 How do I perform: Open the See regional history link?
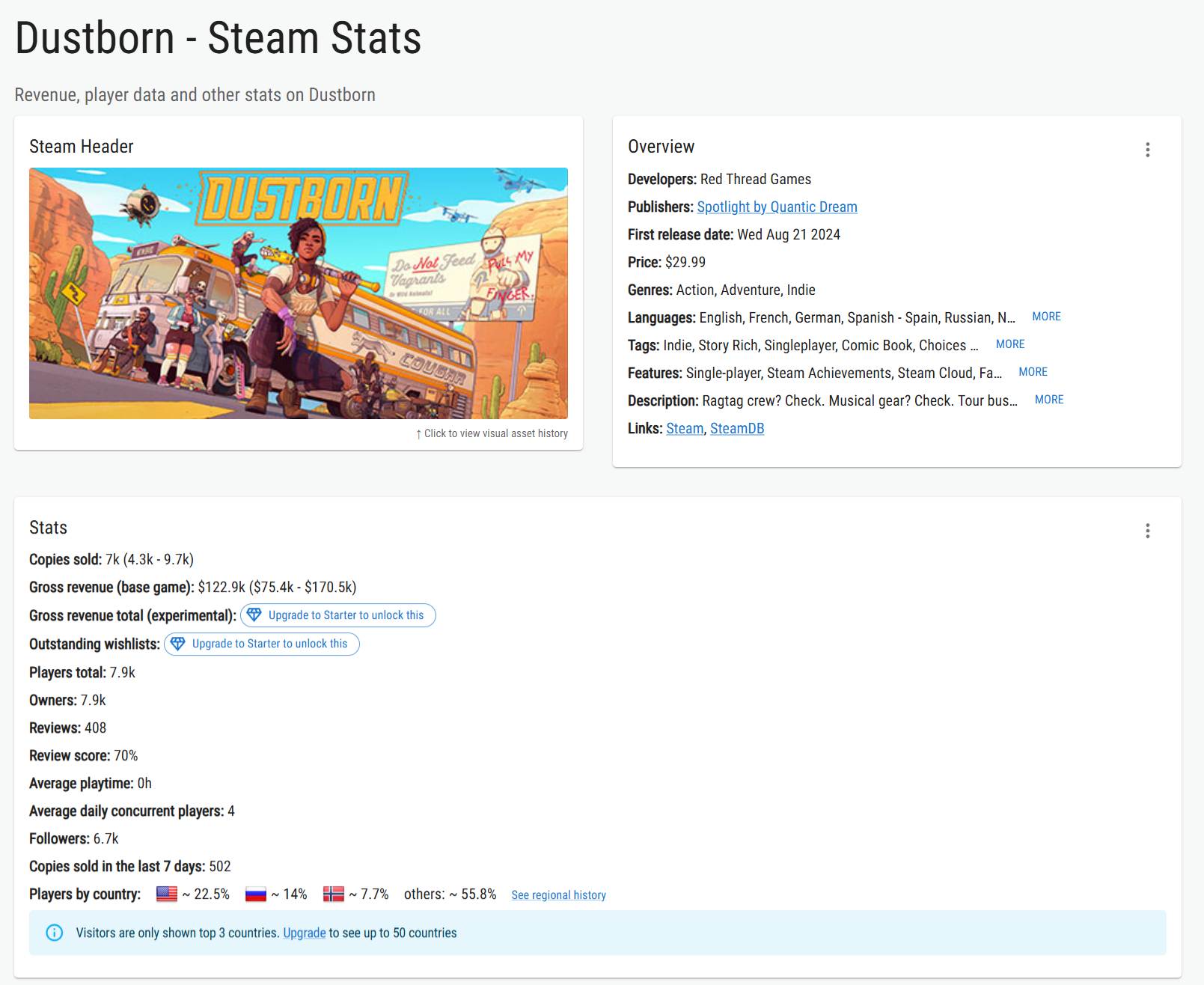pyautogui.click(x=558, y=895)
